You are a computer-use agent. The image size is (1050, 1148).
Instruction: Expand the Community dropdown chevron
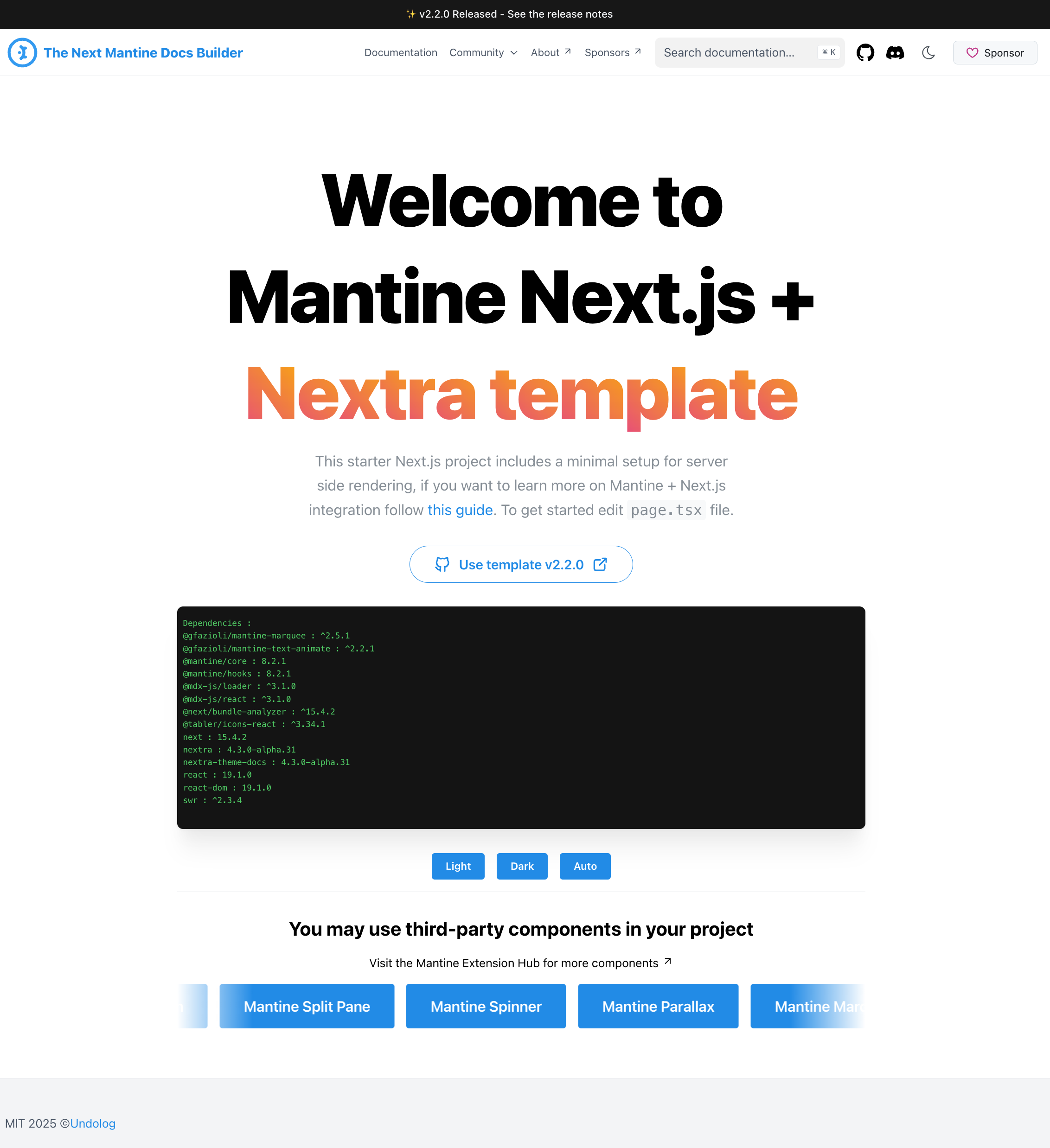pyautogui.click(x=514, y=53)
